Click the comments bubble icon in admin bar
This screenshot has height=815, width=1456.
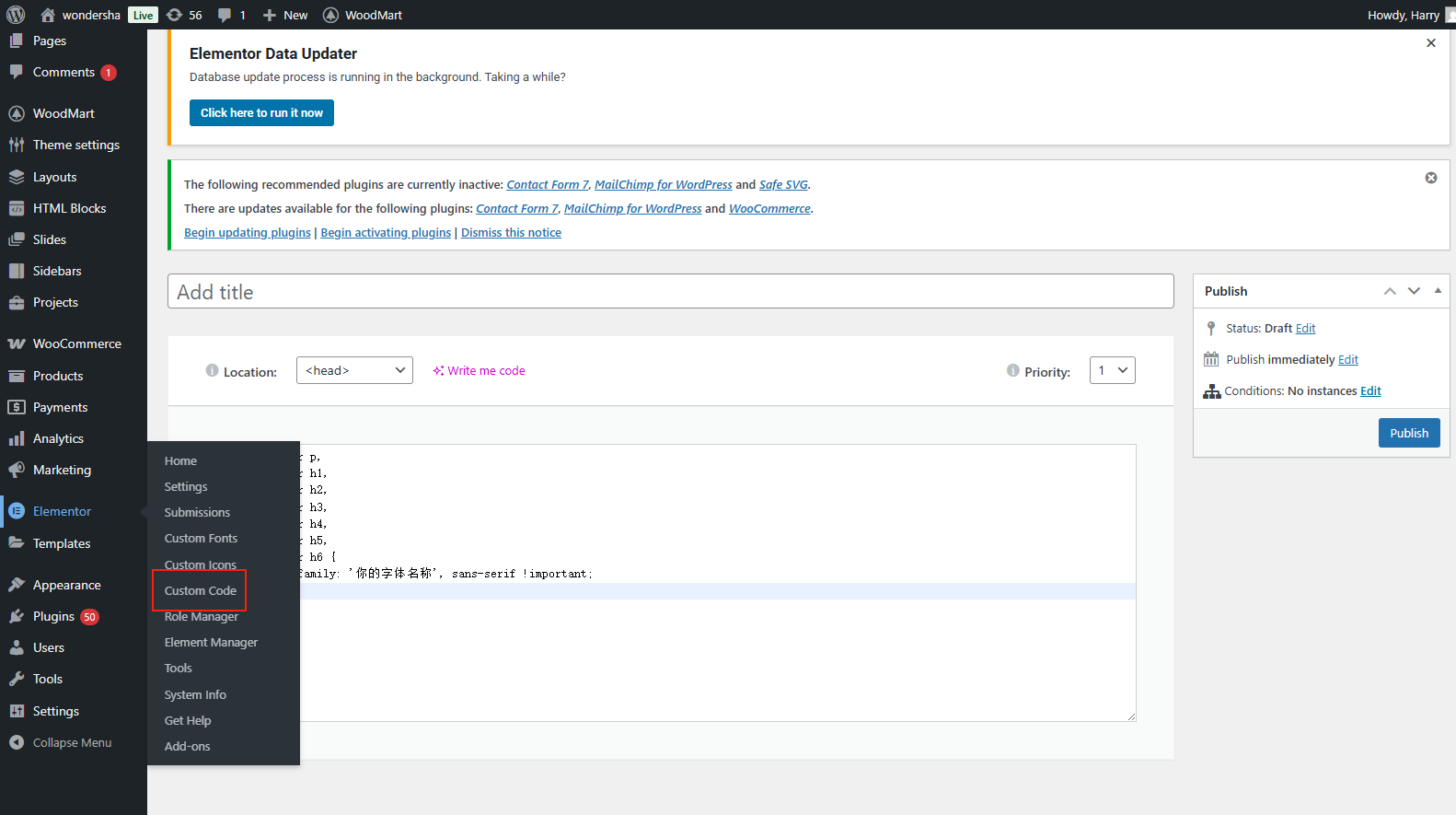pos(225,15)
